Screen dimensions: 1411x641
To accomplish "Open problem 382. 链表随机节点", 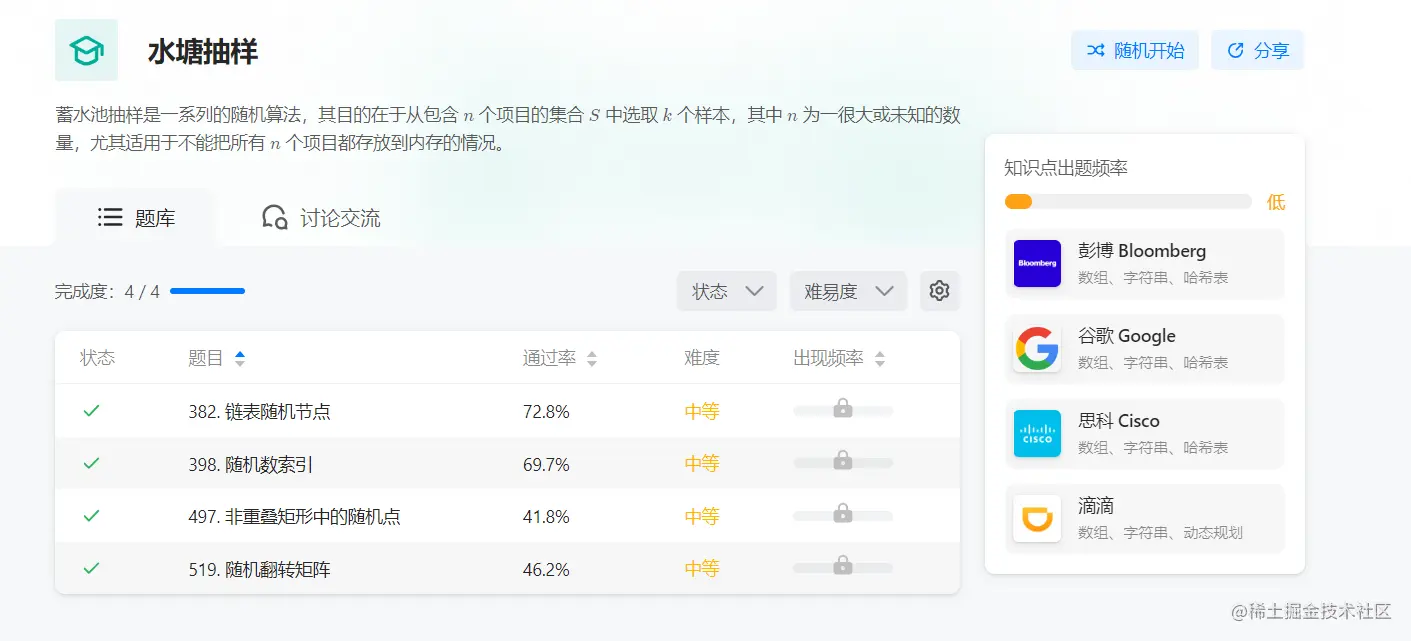I will click(259, 411).
